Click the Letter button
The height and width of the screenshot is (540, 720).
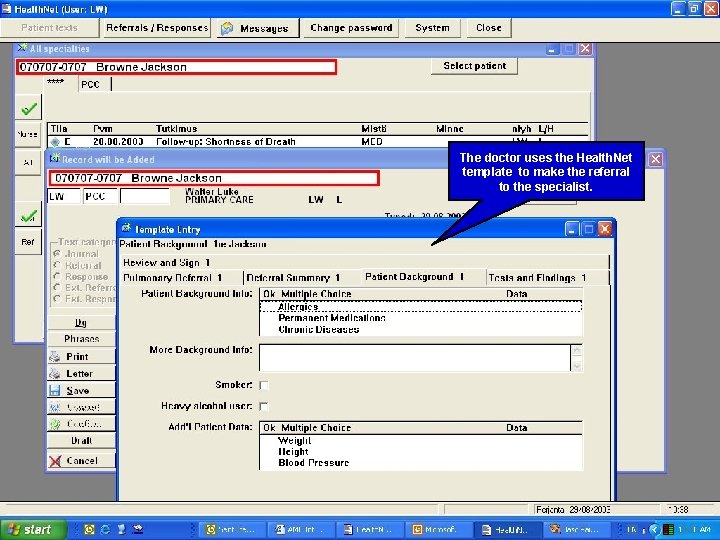(x=81, y=373)
